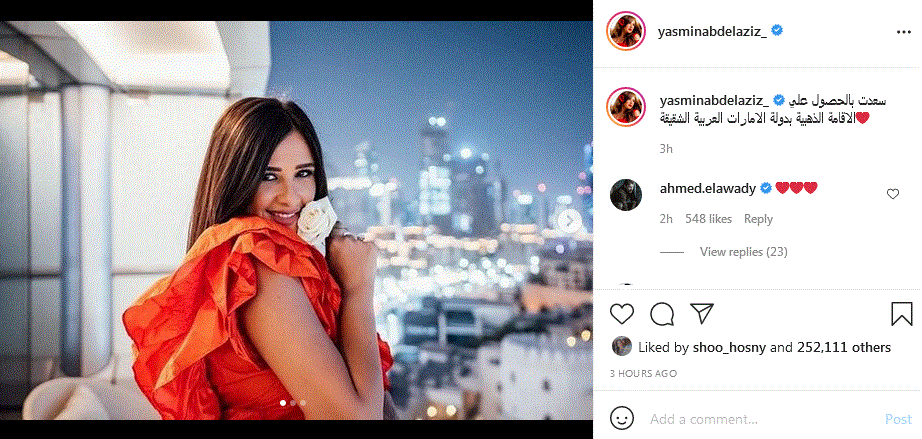The height and width of the screenshot is (439, 922).
Task: Open the 3 HOURS AGO timestamp link
Action: point(643,373)
